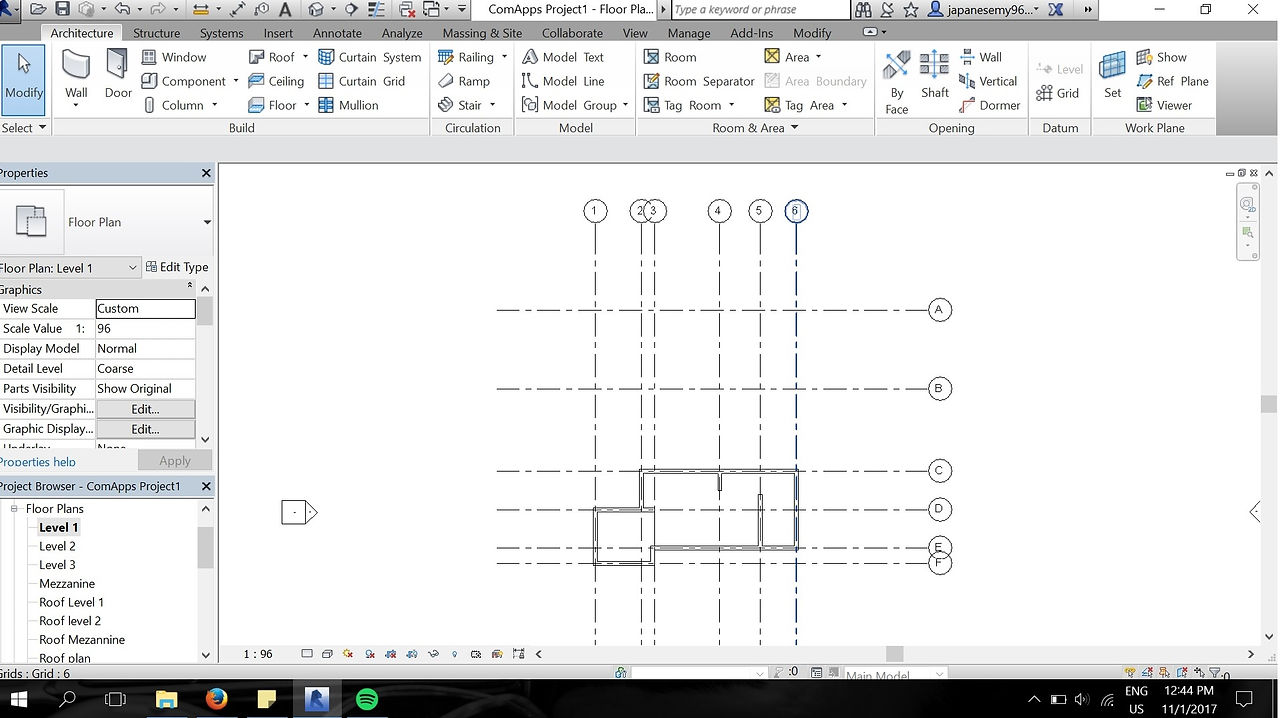The width and height of the screenshot is (1280, 718).
Task: Expand the Wall tool dropdown arrow
Action: coord(77,104)
